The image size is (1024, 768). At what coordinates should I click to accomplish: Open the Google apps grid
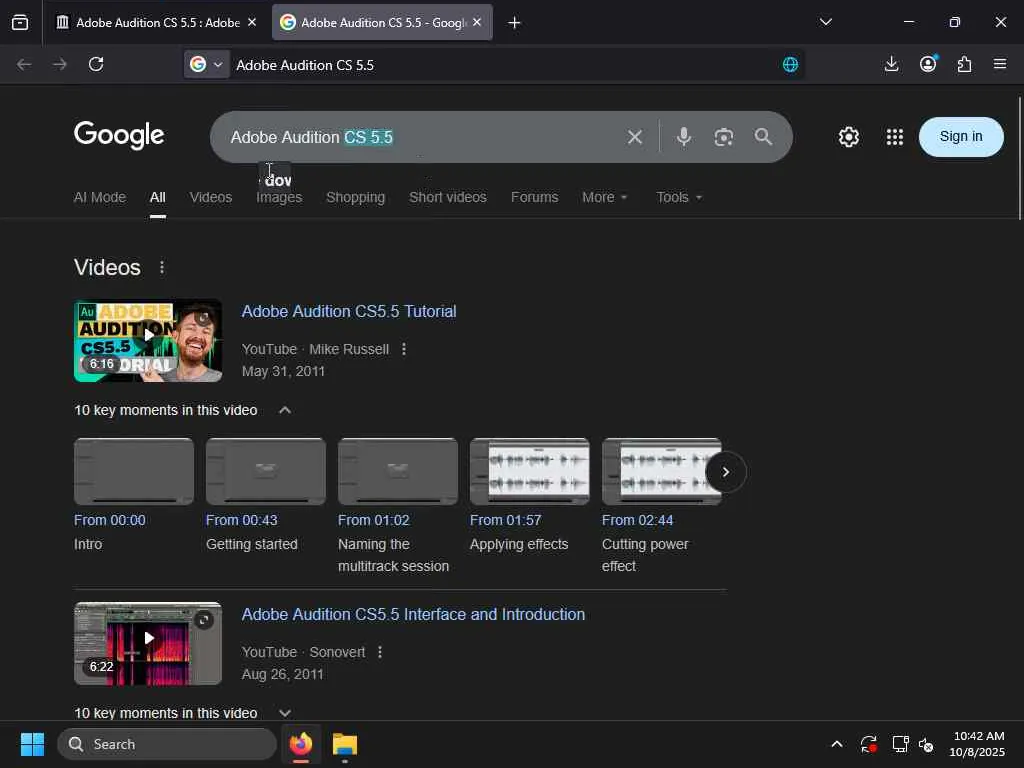pyautogui.click(x=895, y=137)
